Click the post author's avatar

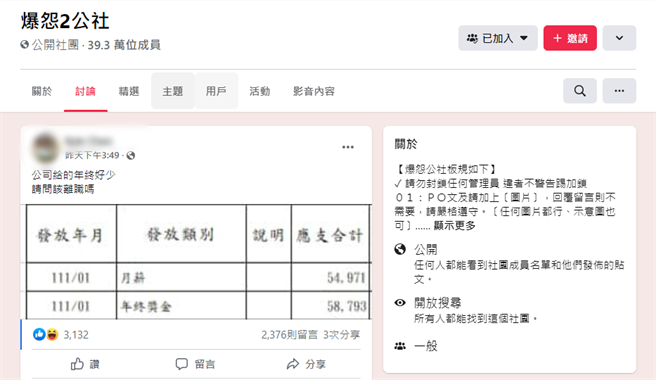coord(45,148)
